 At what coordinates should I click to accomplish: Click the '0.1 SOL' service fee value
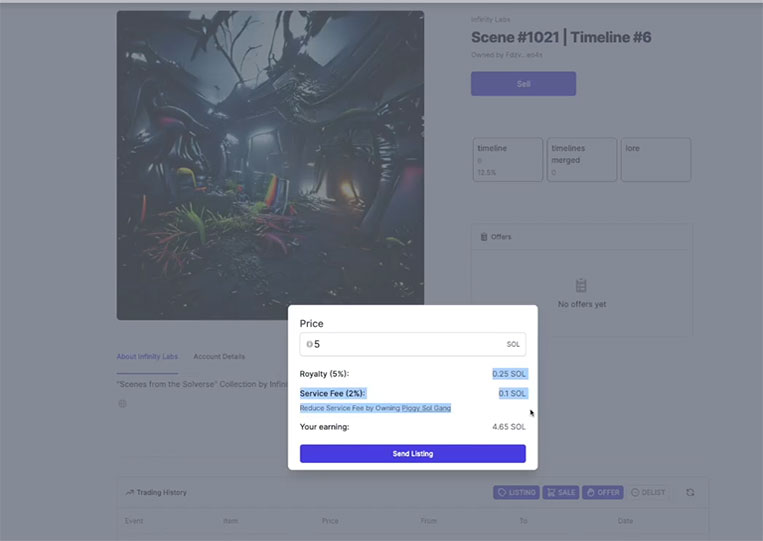tap(512, 393)
